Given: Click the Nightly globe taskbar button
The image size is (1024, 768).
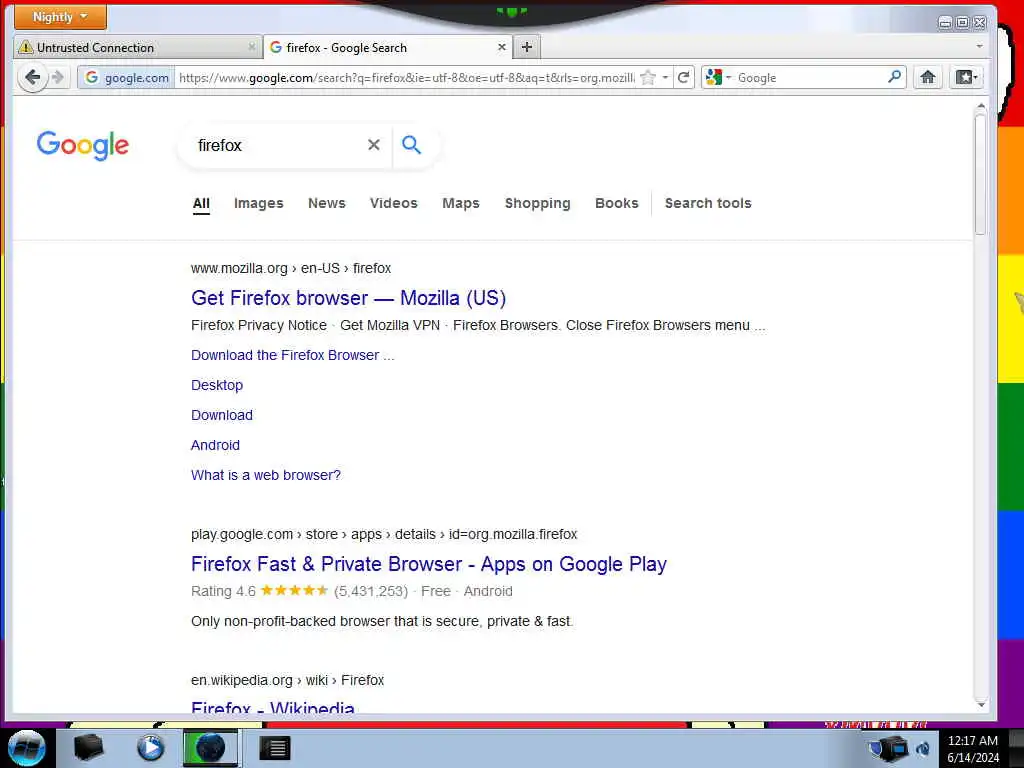Looking at the screenshot, I should [210, 748].
